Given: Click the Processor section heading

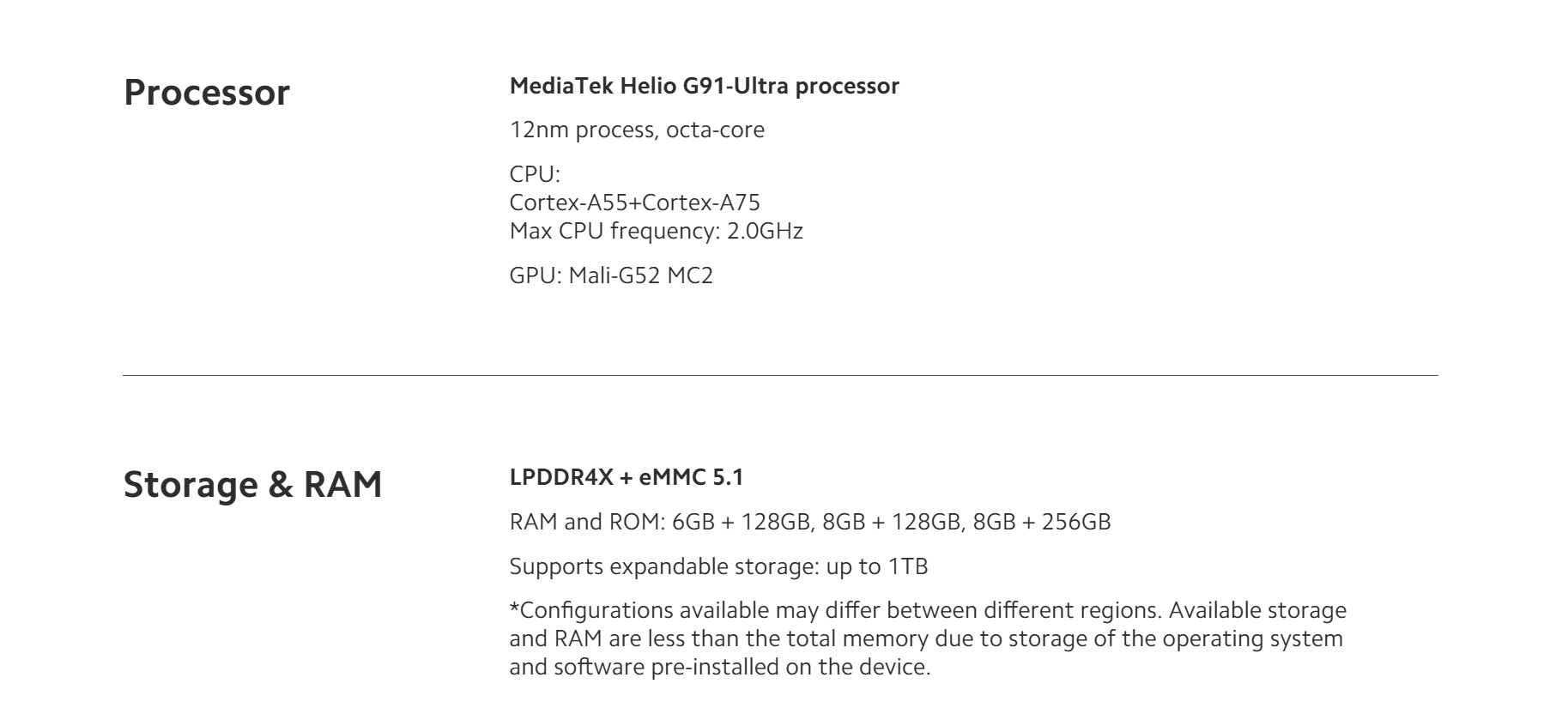Looking at the screenshot, I should click(x=207, y=93).
